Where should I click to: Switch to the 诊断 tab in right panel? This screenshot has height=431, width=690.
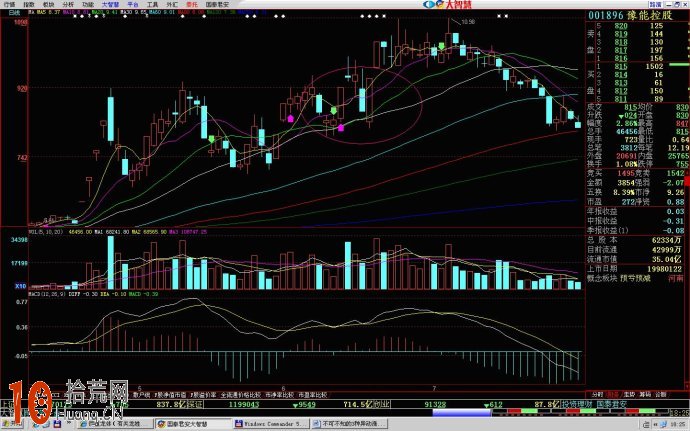tap(661, 394)
